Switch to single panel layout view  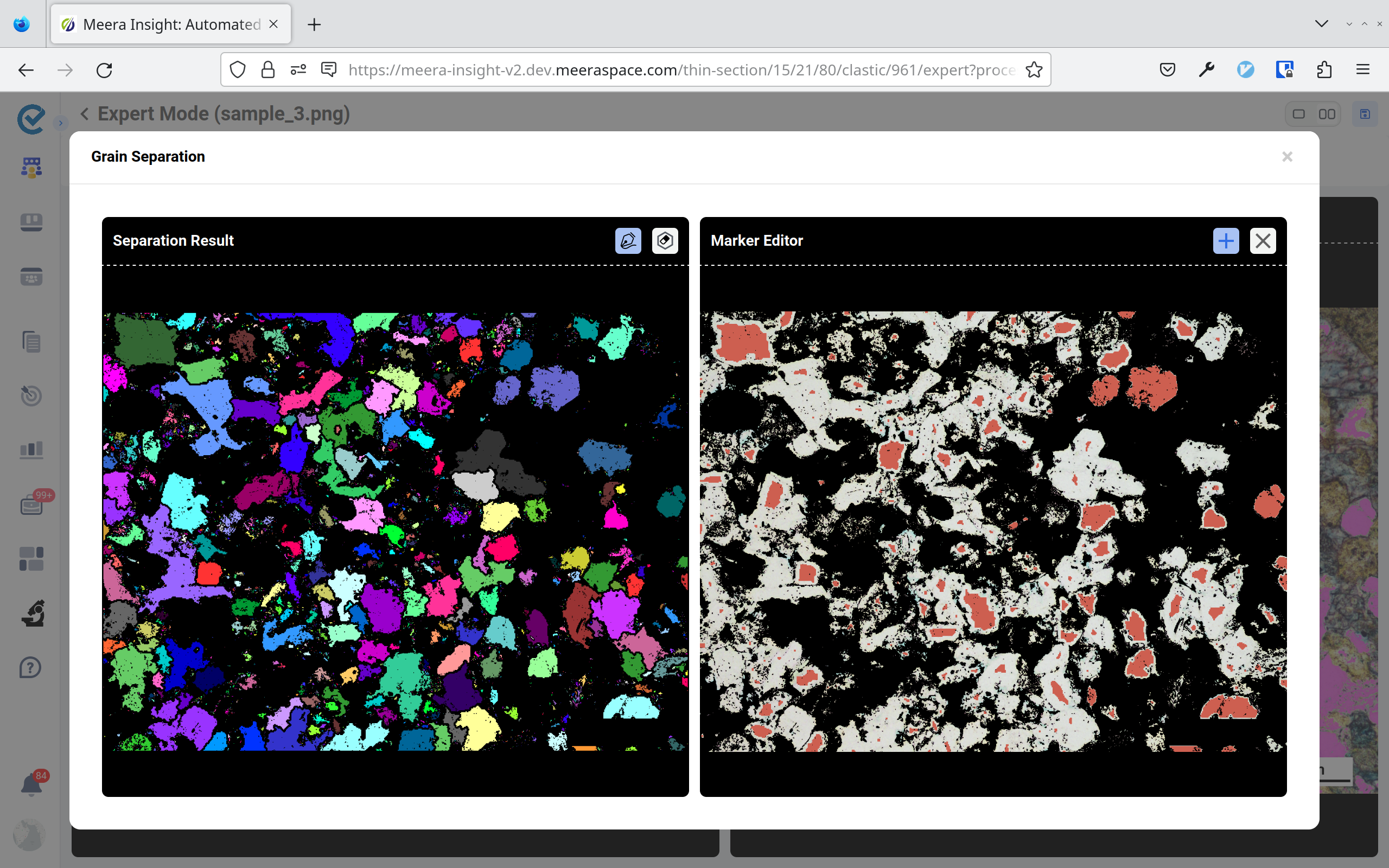(1299, 114)
